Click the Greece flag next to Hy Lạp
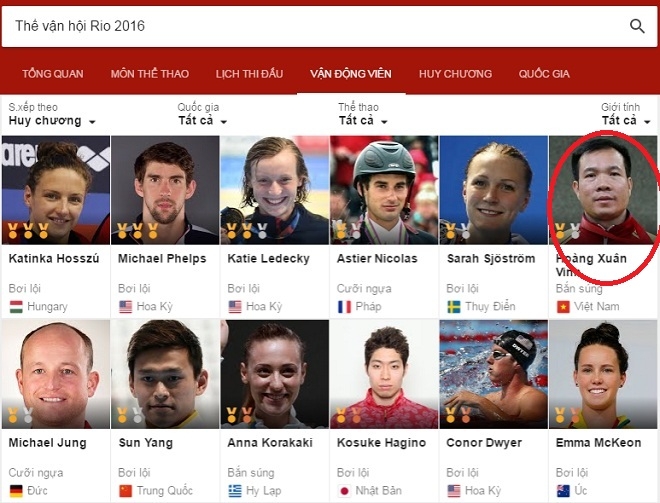Screen dimensions: 660x503 point(235,491)
